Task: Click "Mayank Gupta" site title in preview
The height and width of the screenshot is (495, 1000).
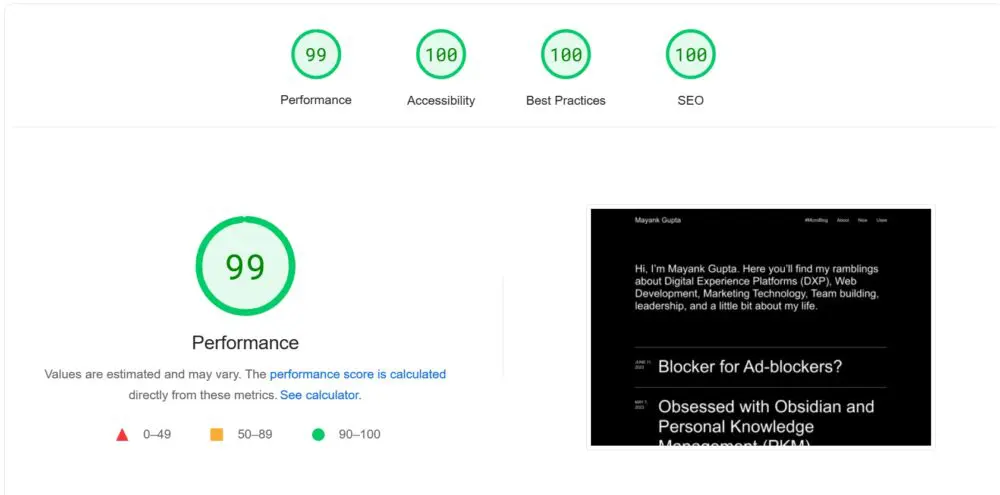Action: click(658, 220)
